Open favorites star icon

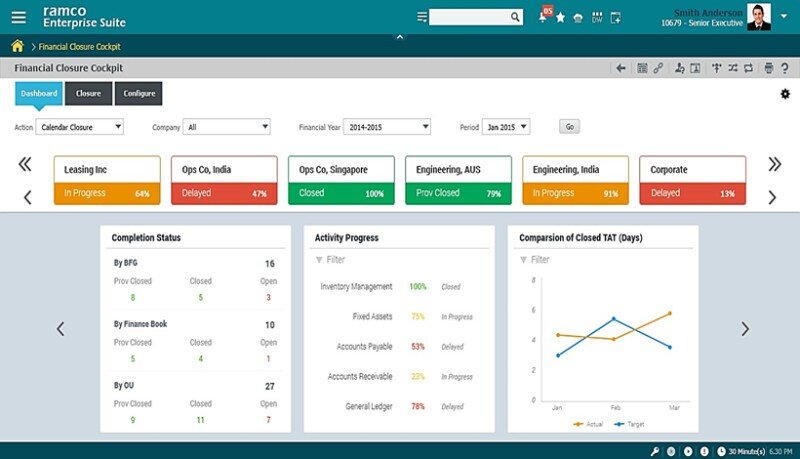click(560, 17)
